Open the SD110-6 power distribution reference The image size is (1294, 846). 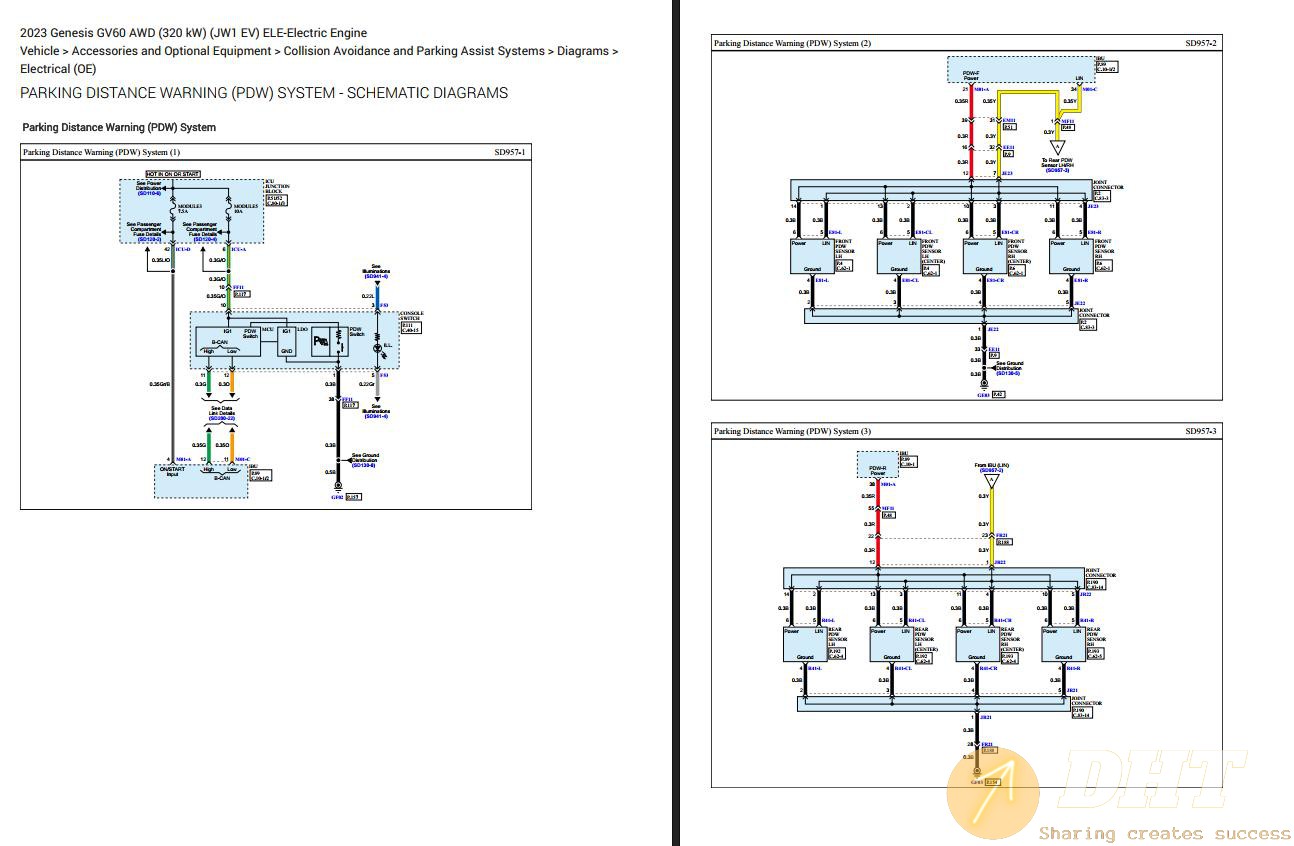point(150,193)
